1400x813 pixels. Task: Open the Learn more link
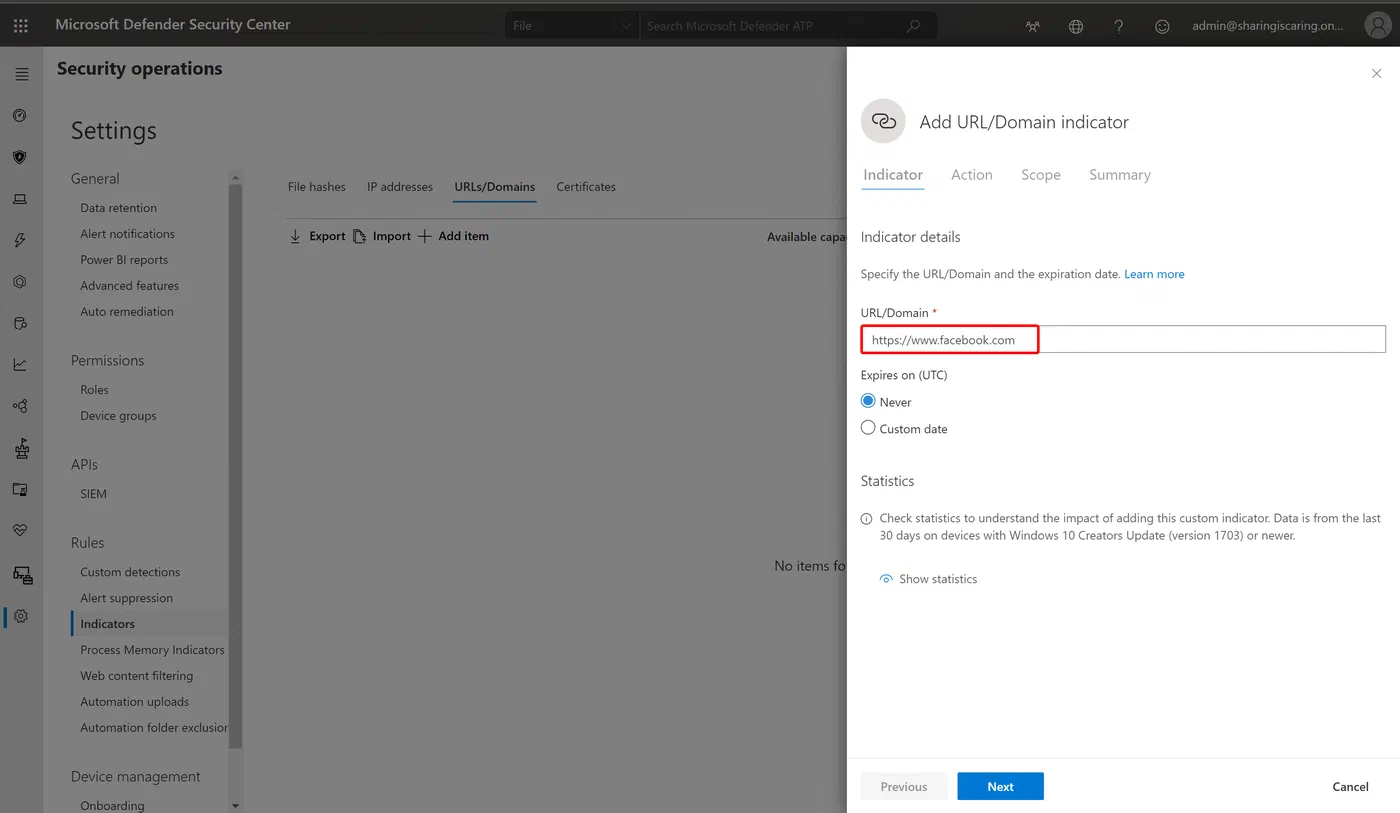point(1154,274)
